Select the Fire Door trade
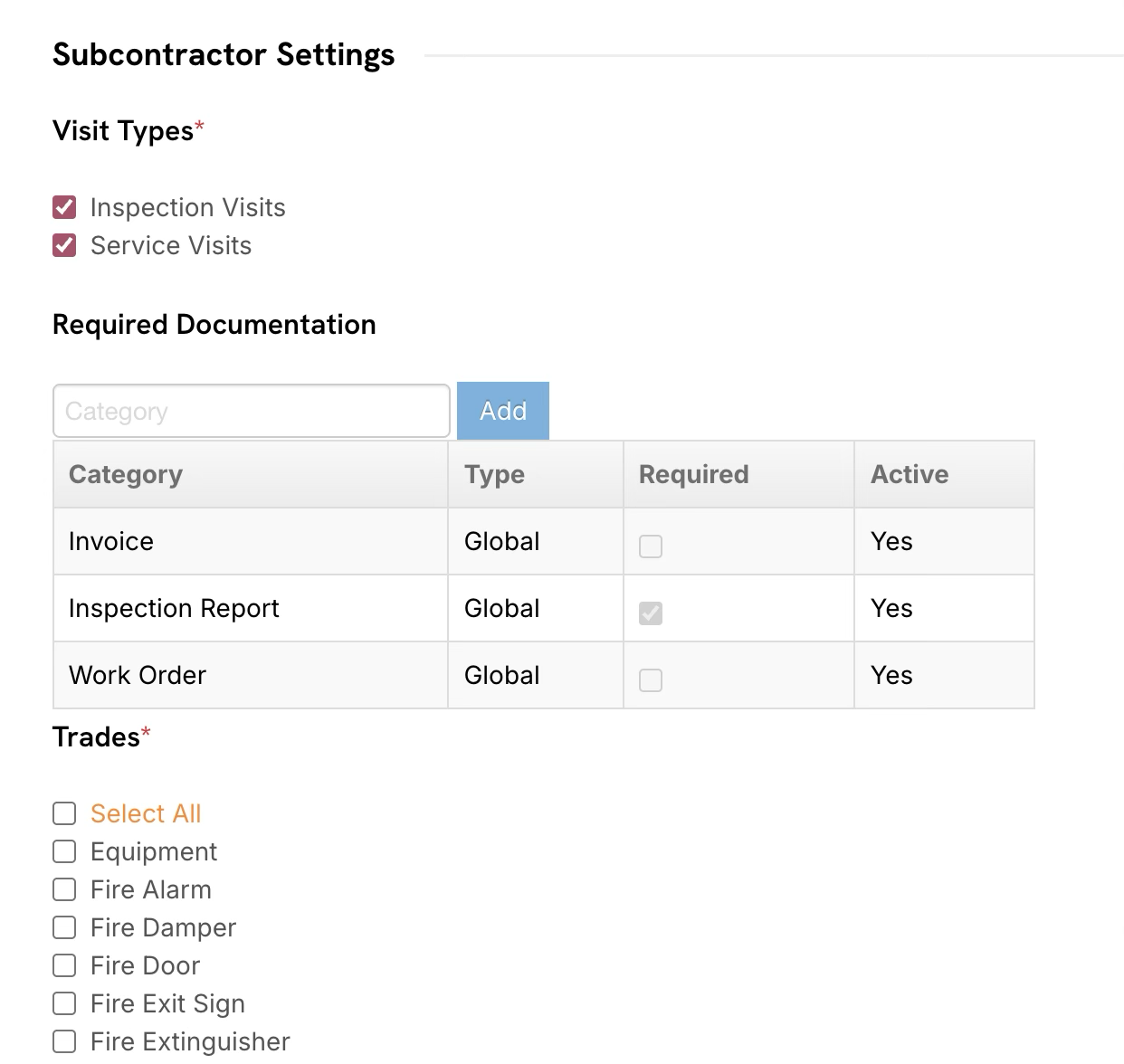Image resolution: width=1124 pixels, height=1064 pixels. [x=63, y=965]
